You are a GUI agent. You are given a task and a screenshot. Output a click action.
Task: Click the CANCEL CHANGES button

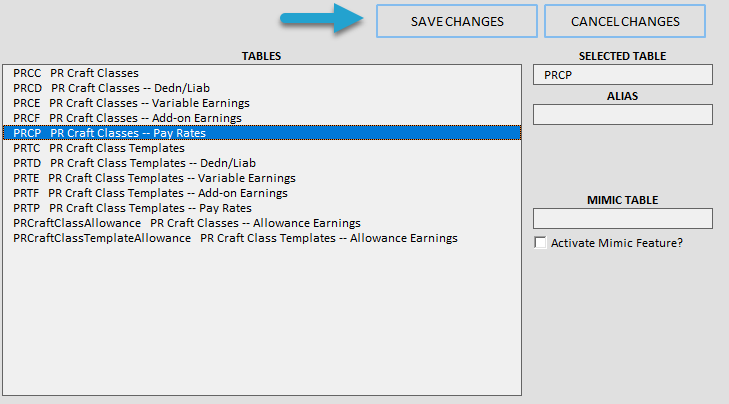coord(625,21)
